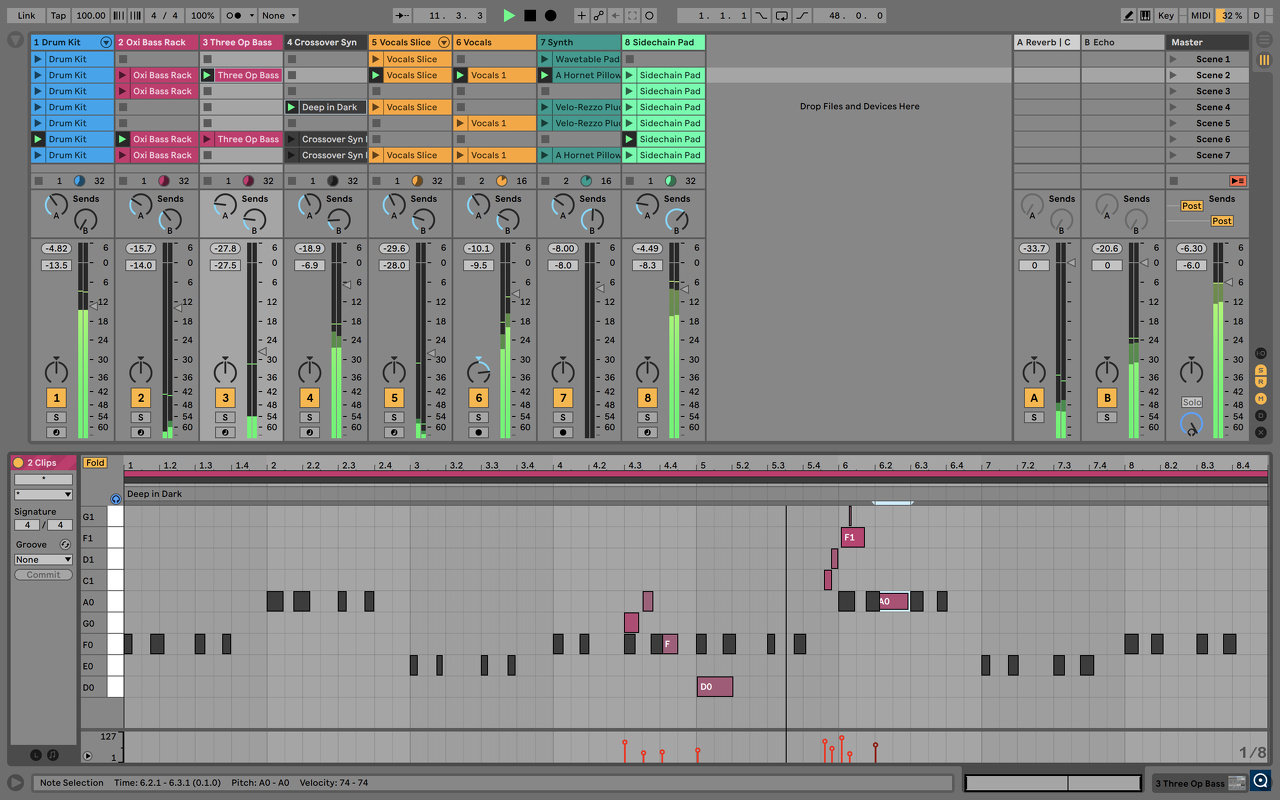The width and height of the screenshot is (1280, 800).
Task: Select the Crossover Syn track header
Action: tap(325, 42)
